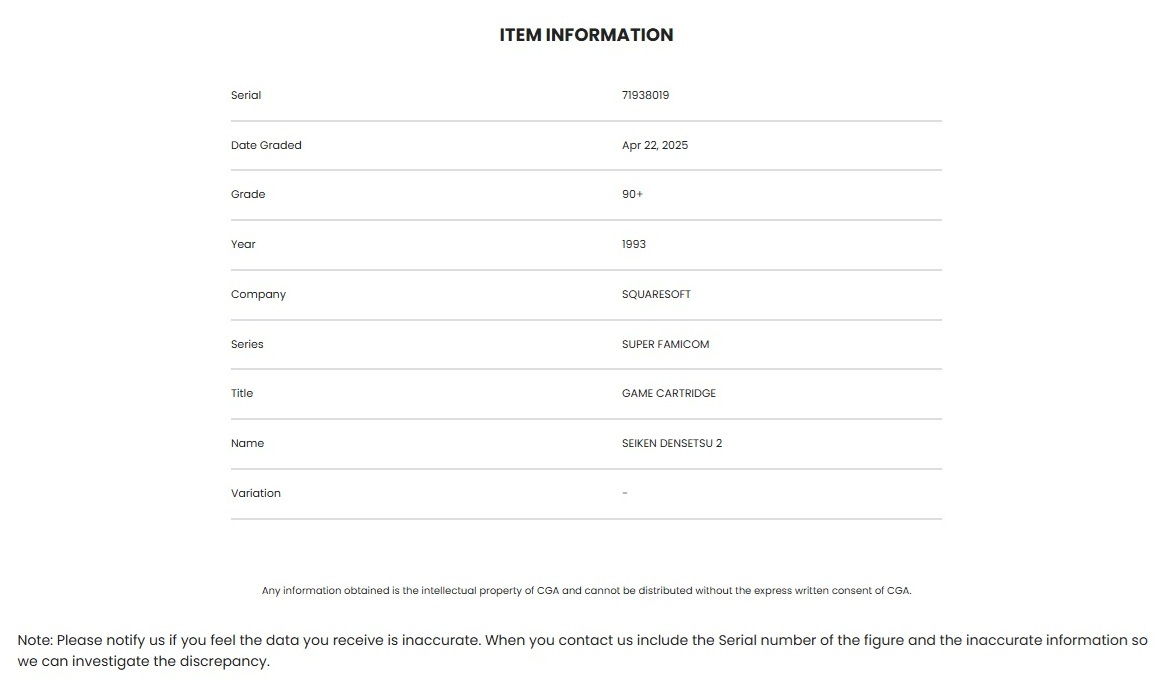Select the serial number 71938019
The width and height of the screenshot is (1166, 683).
[645, 96]
